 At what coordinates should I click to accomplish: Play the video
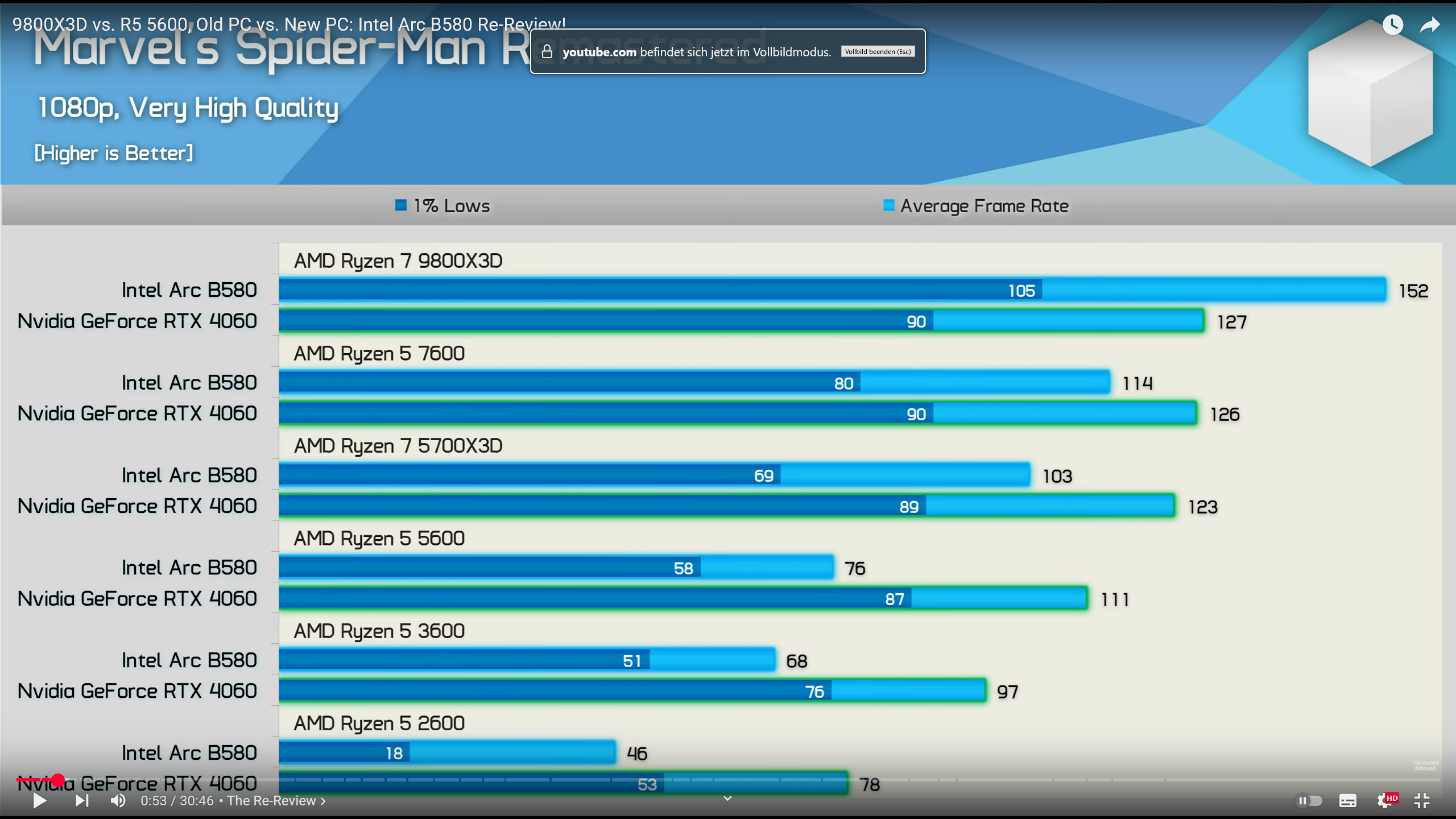(x=40, y=800)
